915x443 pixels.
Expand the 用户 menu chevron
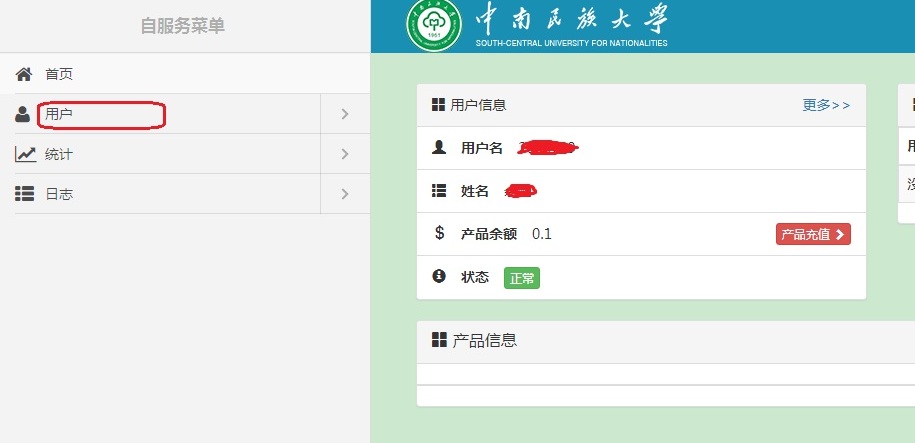344,114
